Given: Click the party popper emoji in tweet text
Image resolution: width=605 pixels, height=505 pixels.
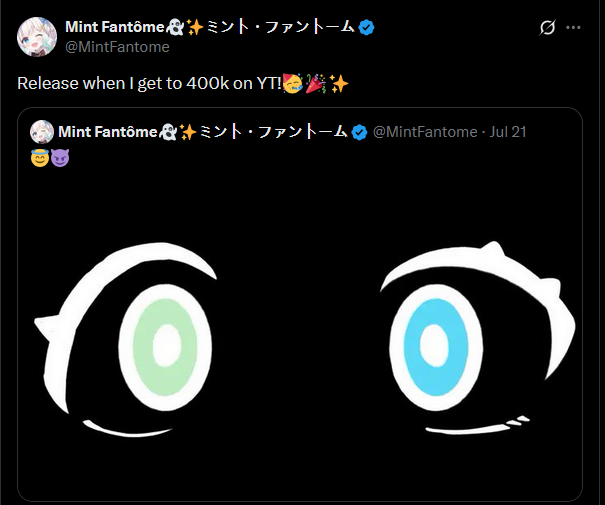Looking at the screenshot, I should click(x=318, y=83).
